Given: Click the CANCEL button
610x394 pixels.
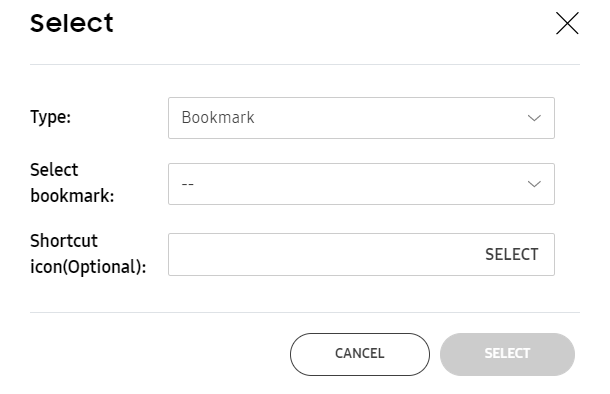Looking at the screenshot, I should 360,354.
